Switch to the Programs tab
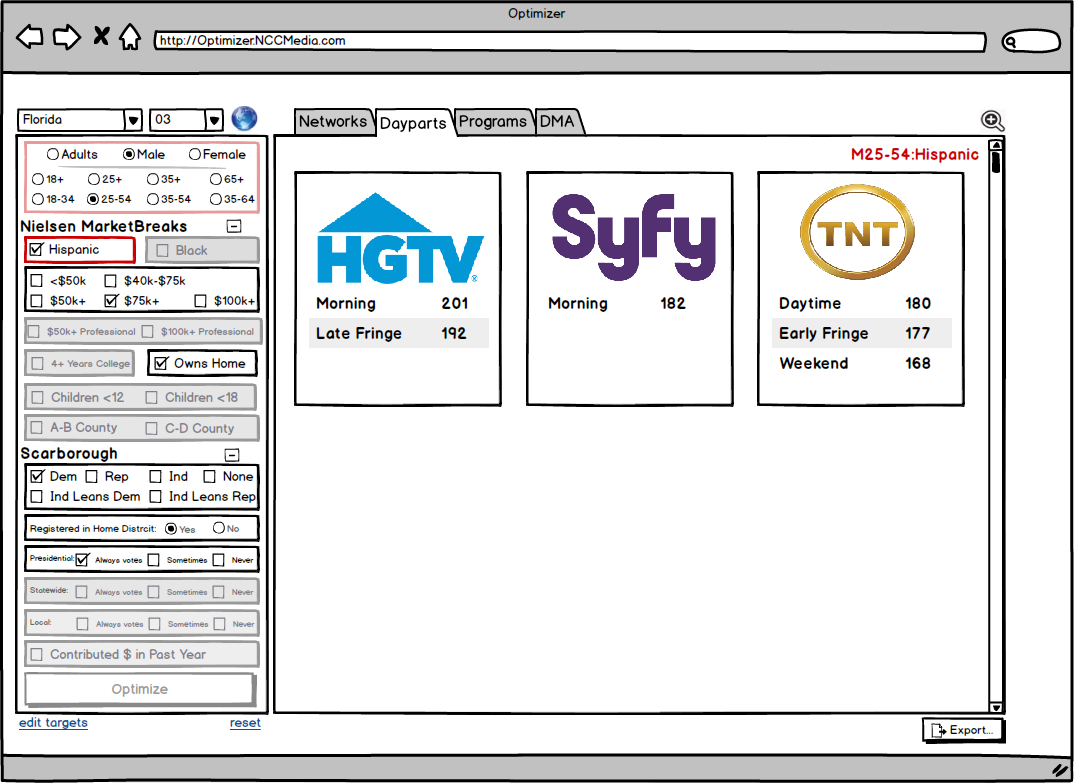Screen dimensions: 1074x783 (x=492, y=121)
